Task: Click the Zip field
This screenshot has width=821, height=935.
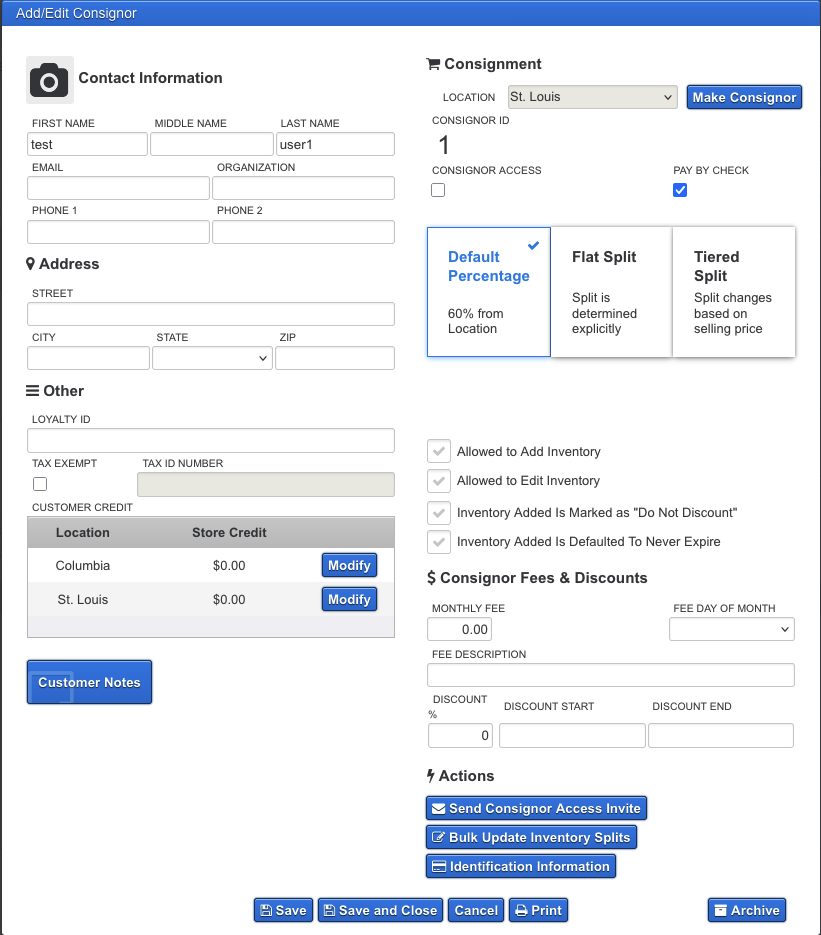Action: tap(335, 358)
